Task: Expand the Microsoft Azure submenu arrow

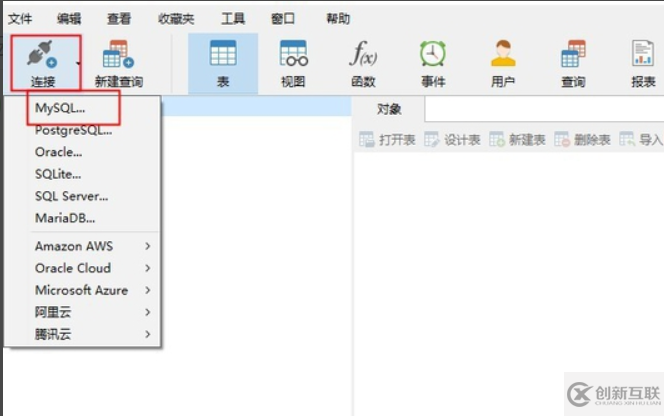Action: (147, 290)
